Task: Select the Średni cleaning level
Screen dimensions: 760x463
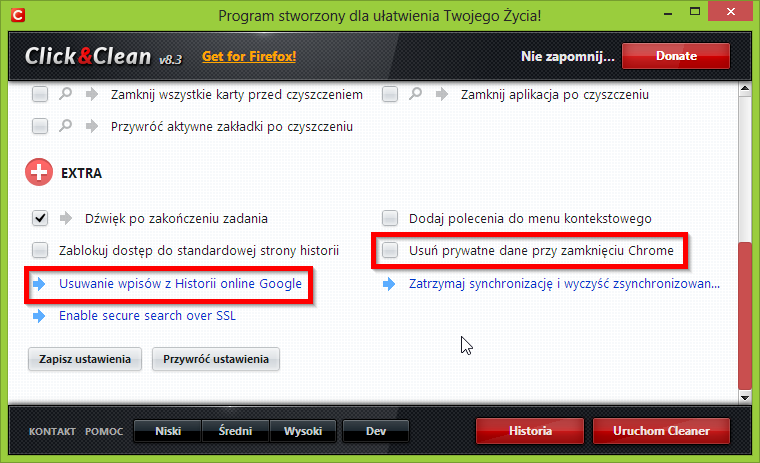Action: pyautogui.click(x=235, y=431)
